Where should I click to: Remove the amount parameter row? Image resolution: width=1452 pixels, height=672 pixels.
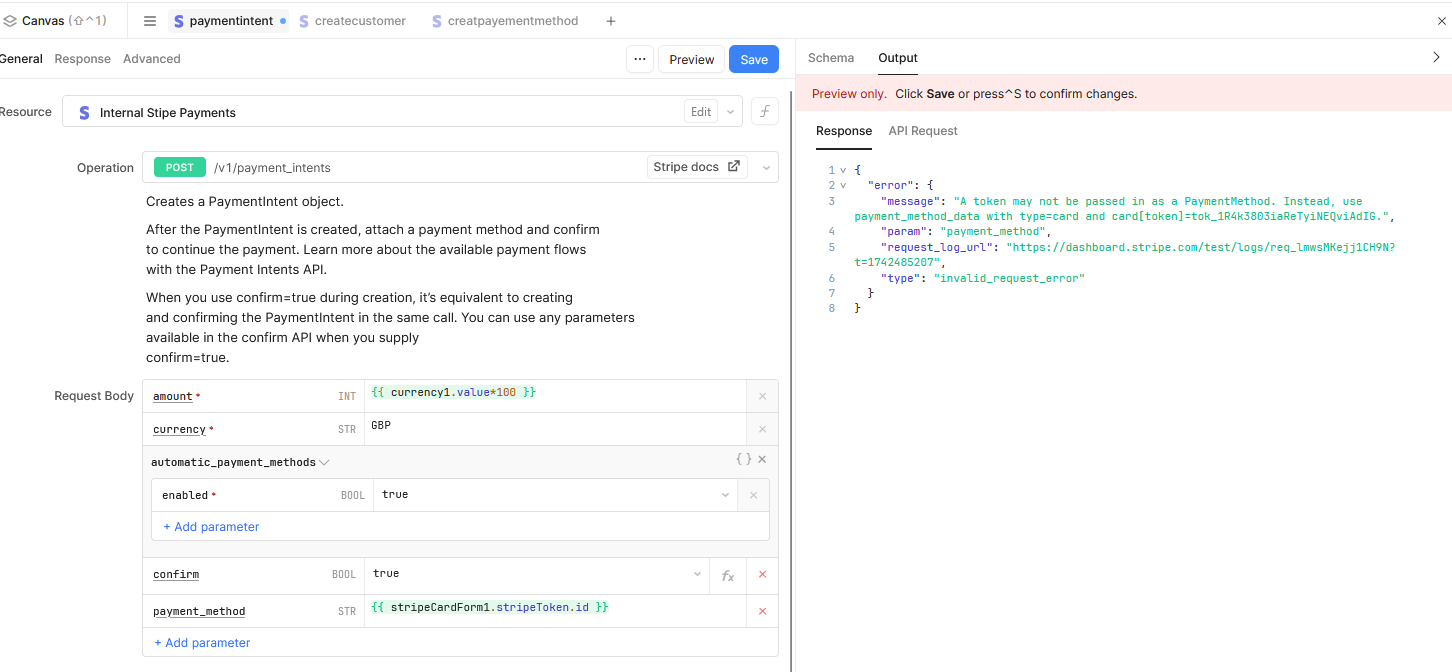pos(762,397)
